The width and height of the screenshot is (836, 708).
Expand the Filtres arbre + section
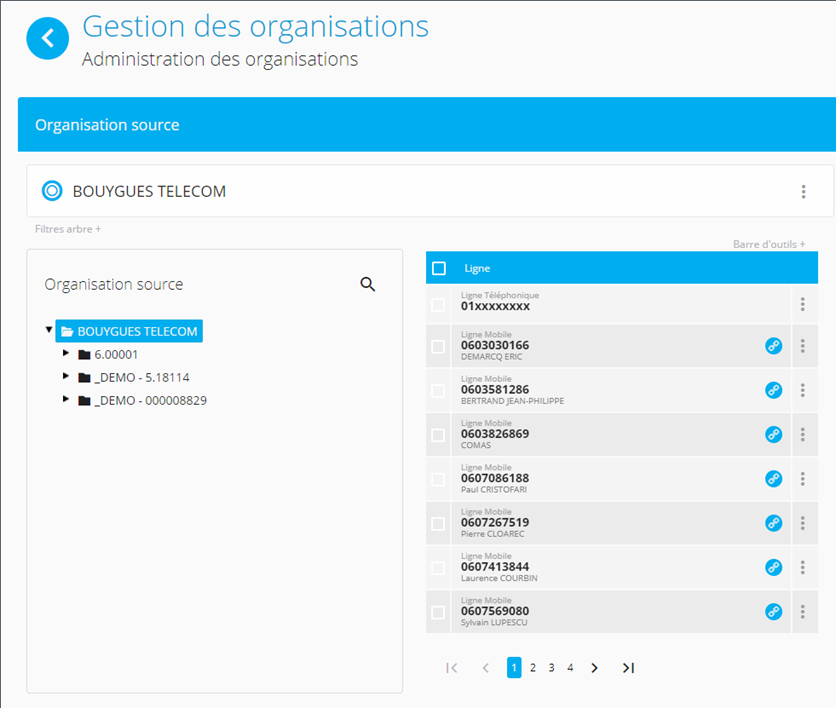[68, 229]
